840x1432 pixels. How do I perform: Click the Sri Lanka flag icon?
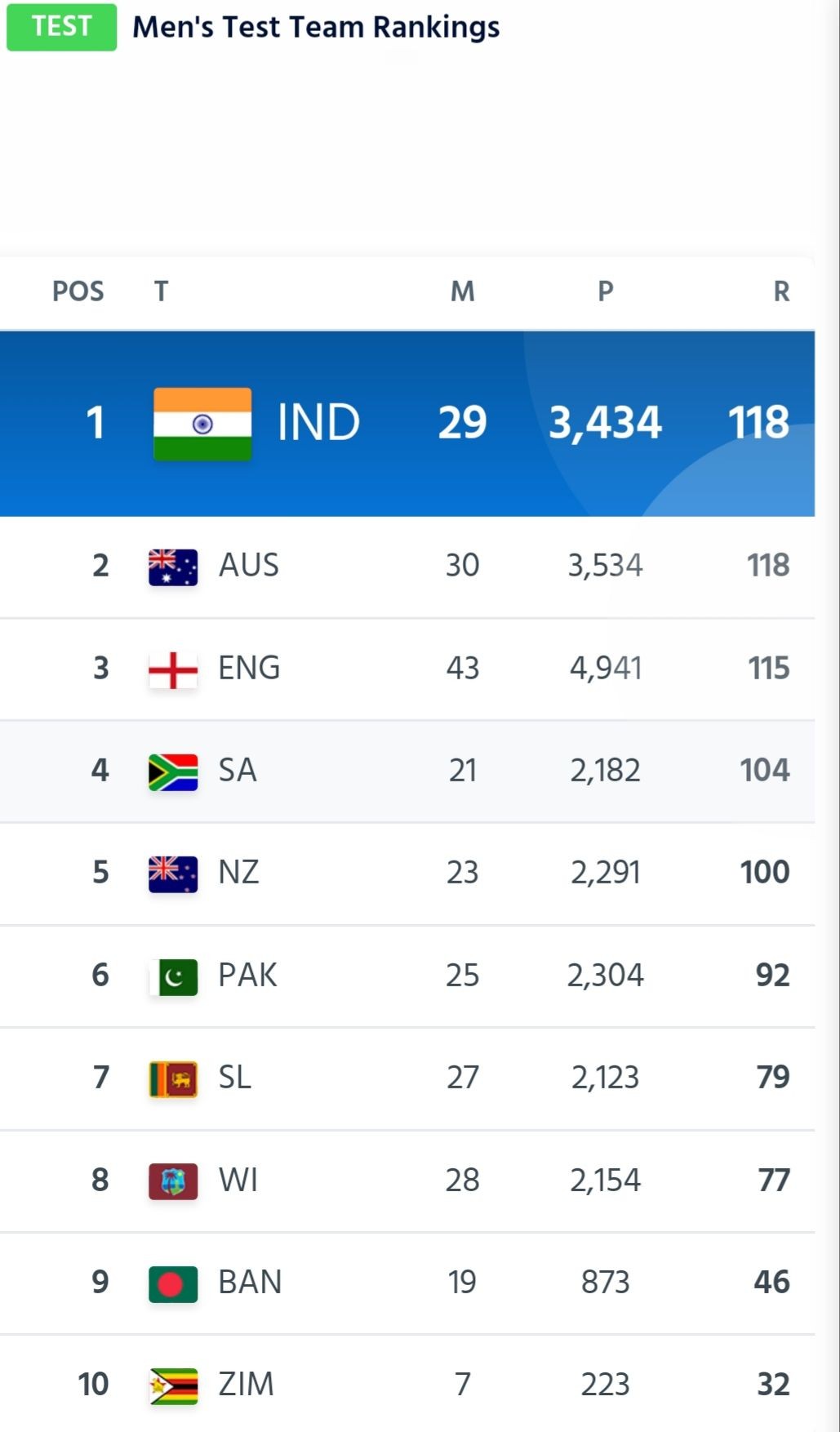click(173, 1079)
